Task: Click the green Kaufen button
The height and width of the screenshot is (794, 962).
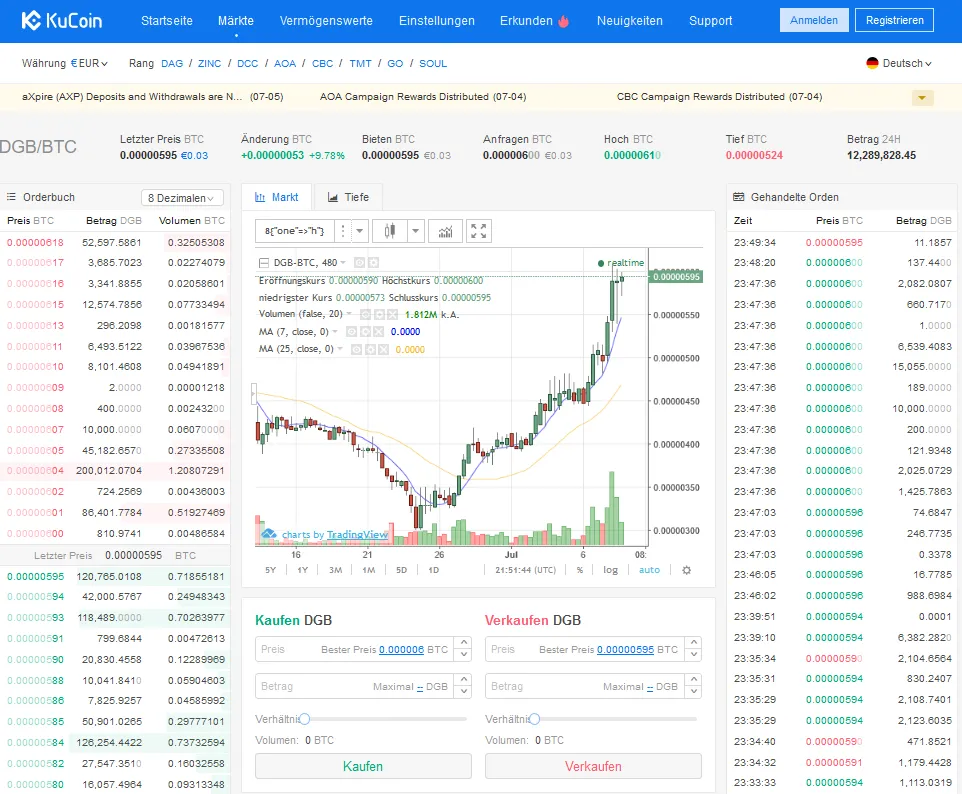Action: pyautogui.click(x=363, y=766)
